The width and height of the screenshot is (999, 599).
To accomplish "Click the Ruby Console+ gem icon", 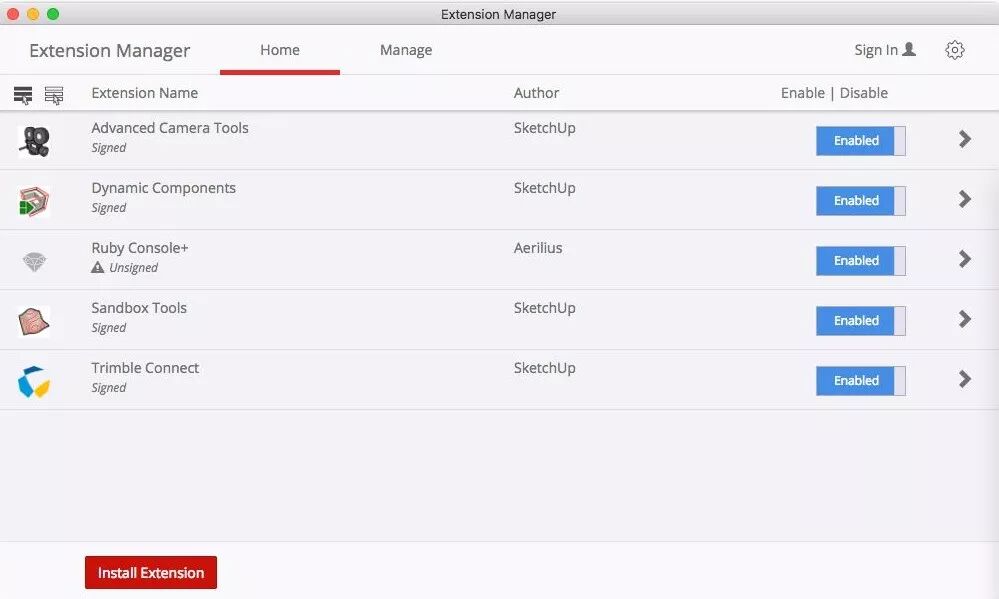I will click(34, 261).
